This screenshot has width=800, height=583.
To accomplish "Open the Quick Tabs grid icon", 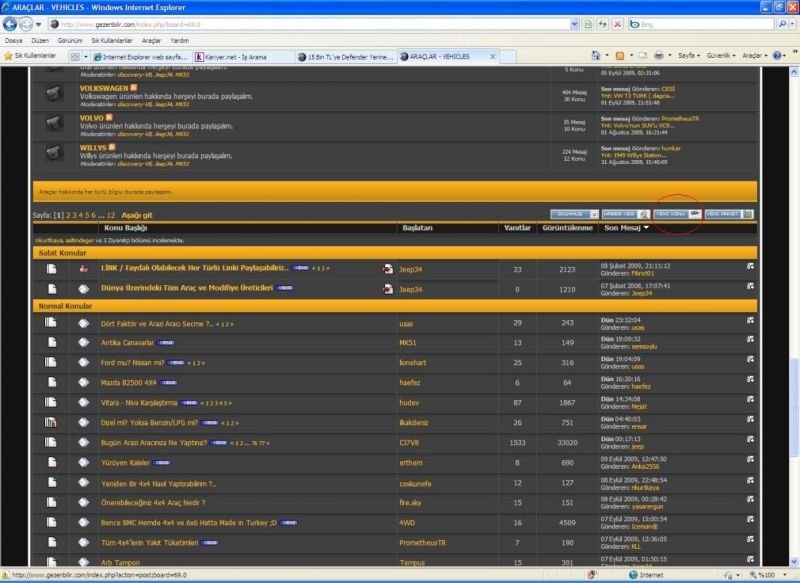I will click(x=75, y=57).
